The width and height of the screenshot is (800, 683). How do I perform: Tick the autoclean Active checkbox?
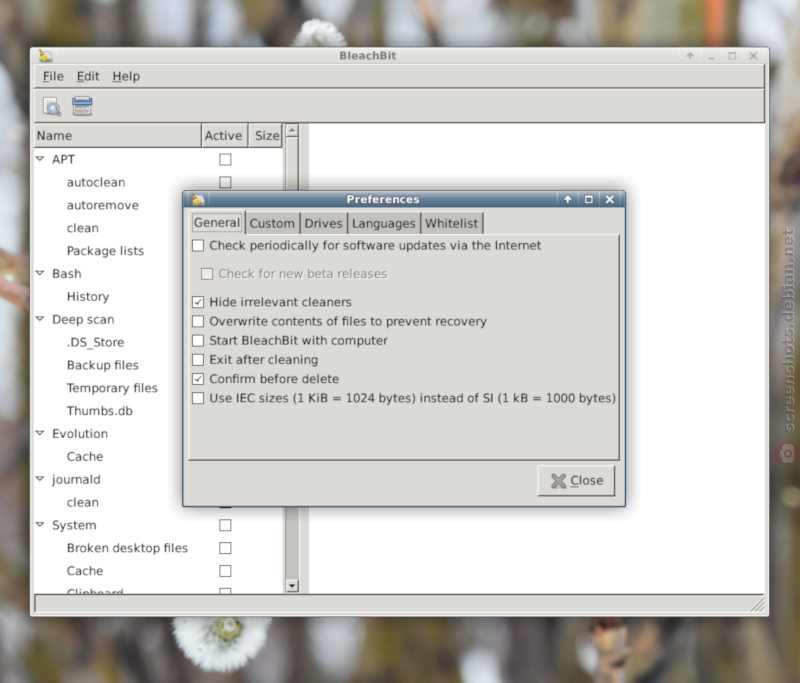(225, 182)
